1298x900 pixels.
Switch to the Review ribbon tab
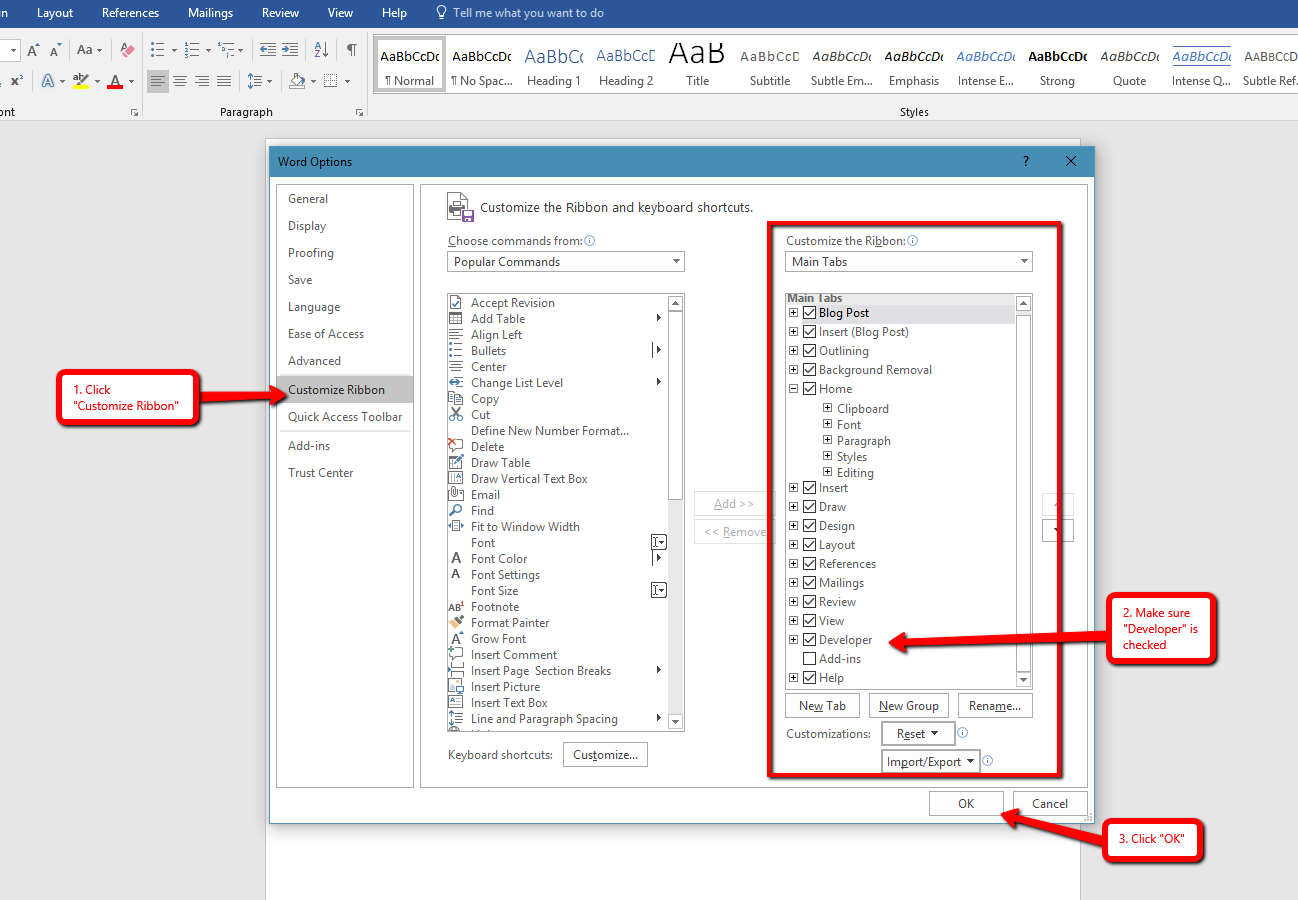pyautogui.click(x=279, y=13)
